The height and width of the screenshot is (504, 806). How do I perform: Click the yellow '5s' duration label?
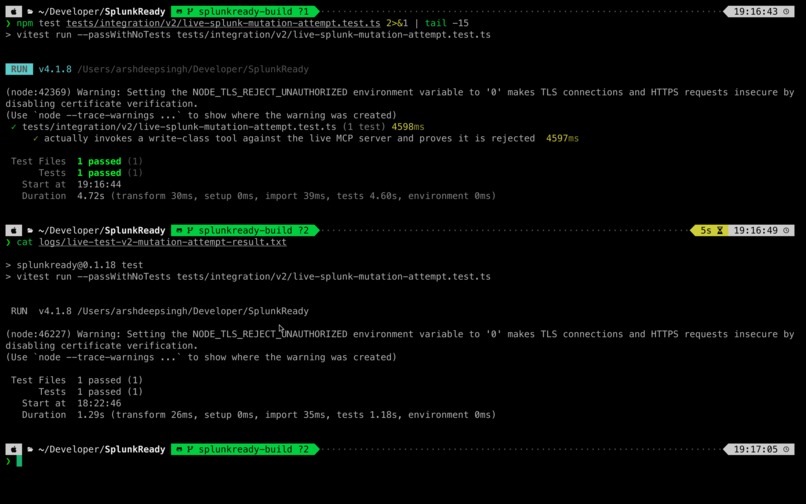pyautogui.click(x=706, y=230)
